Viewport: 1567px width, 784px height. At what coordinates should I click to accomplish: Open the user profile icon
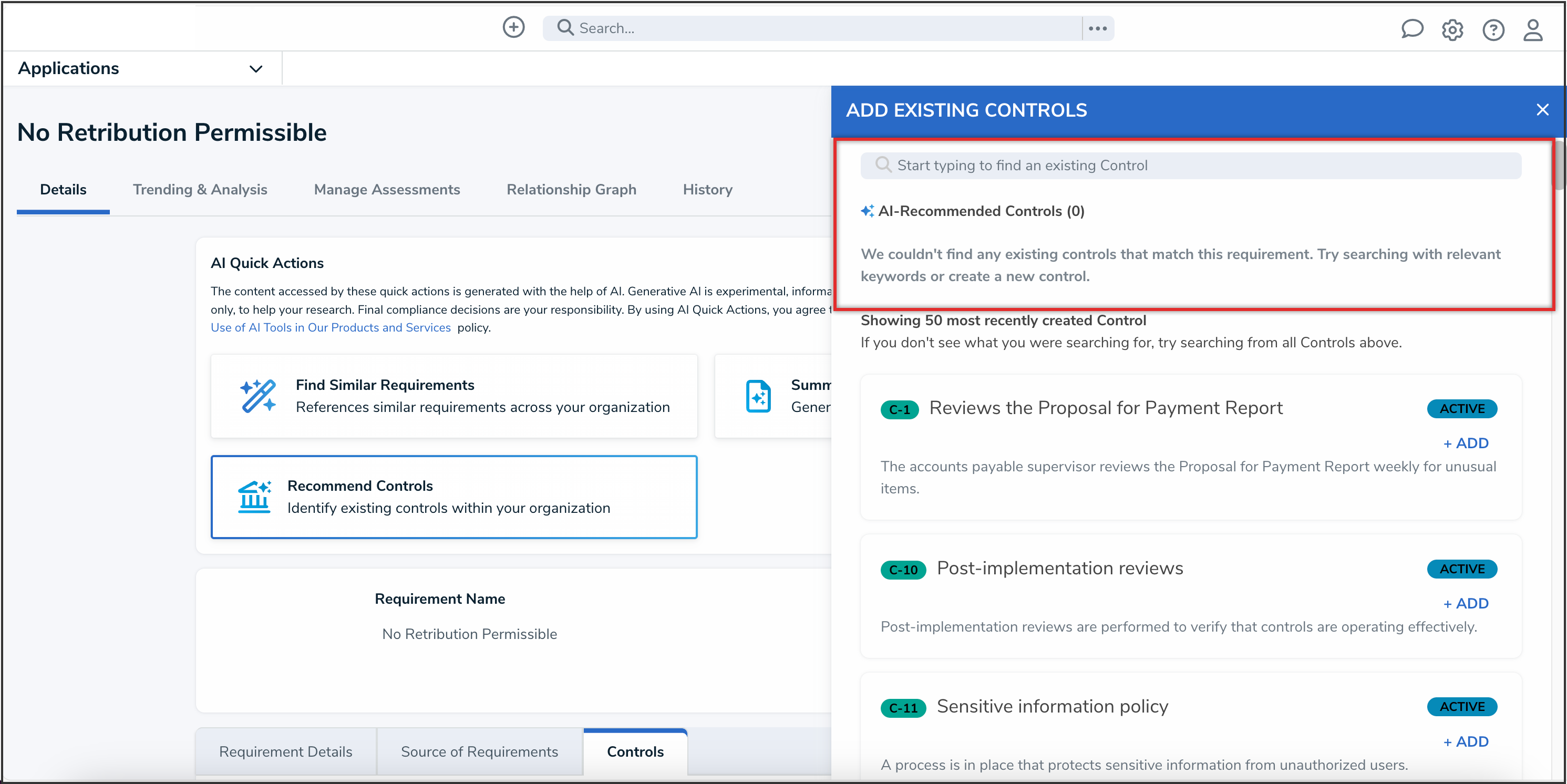coord(1532,29)
